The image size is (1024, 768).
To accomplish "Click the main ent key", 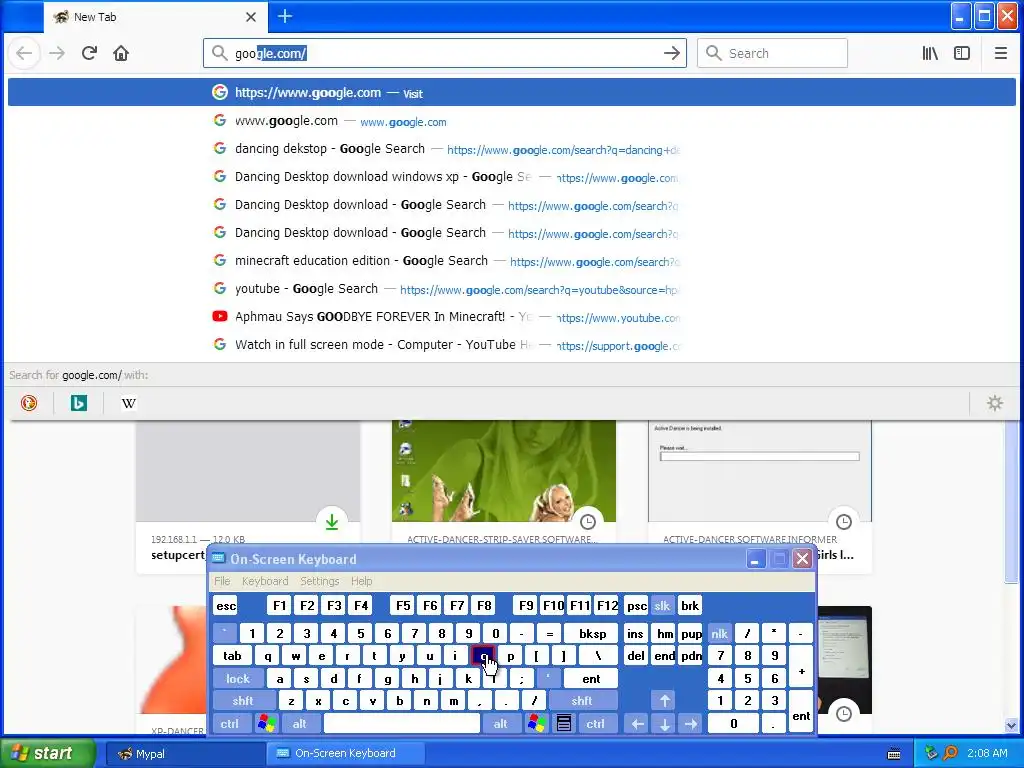I will [x=591, y=679].
